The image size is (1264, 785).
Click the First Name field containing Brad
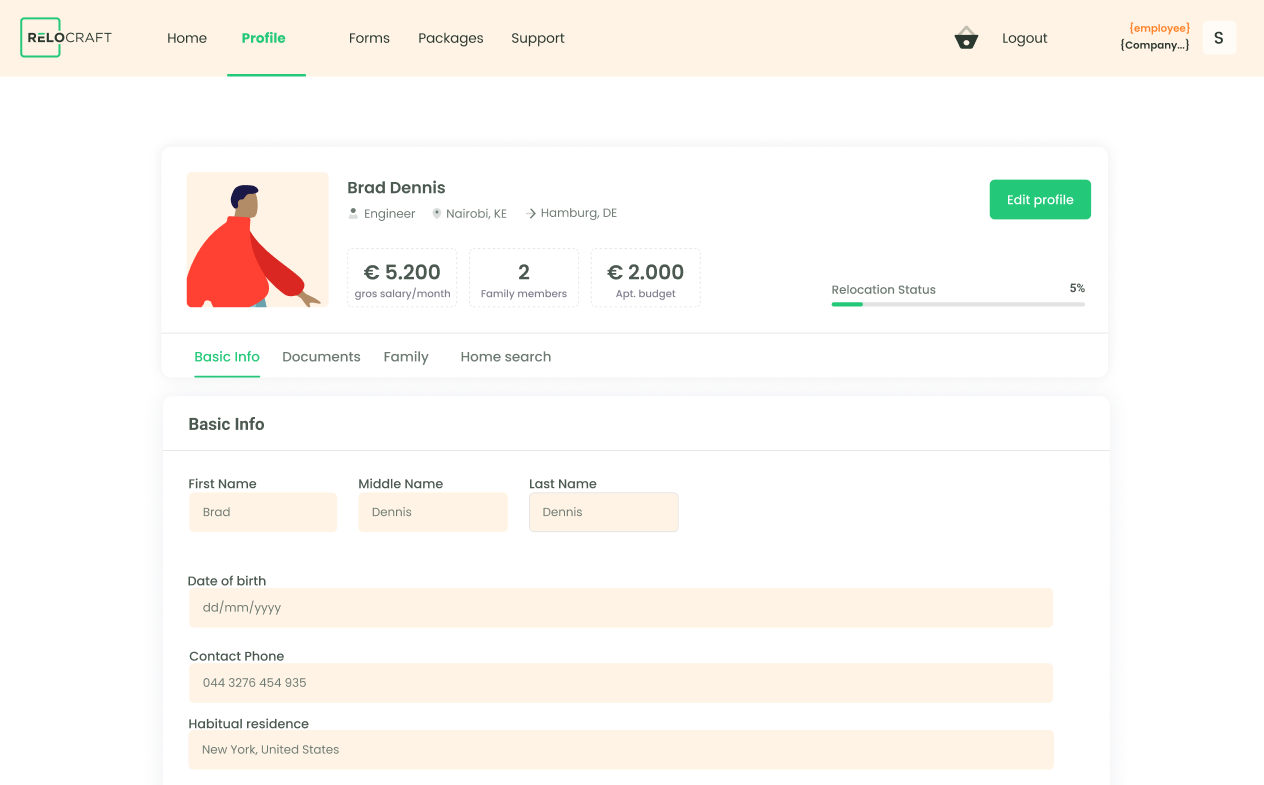263,512
